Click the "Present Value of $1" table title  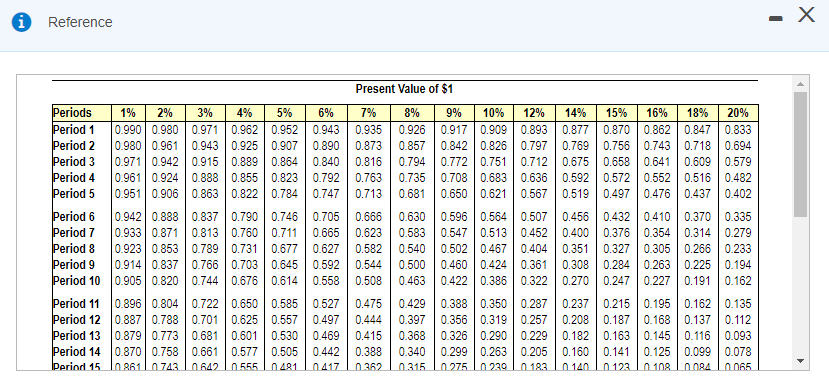[x=404, y=89]
